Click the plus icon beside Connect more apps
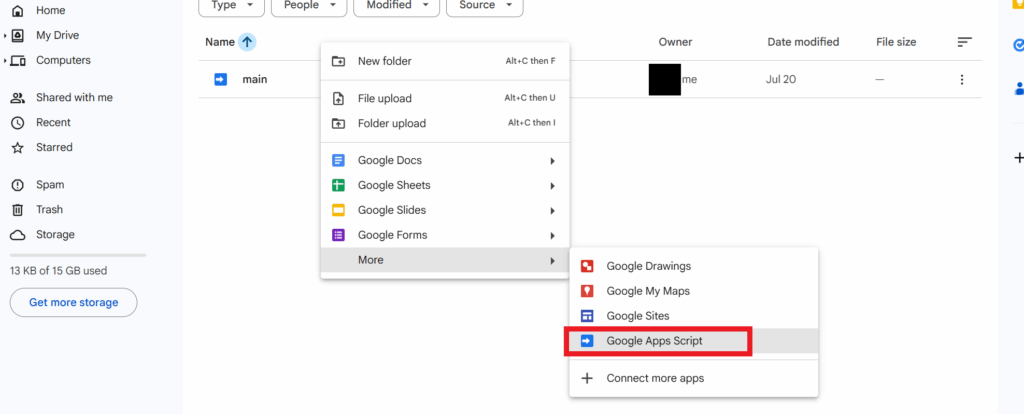This screenshot has height=414, width=1024. (587, 378)
